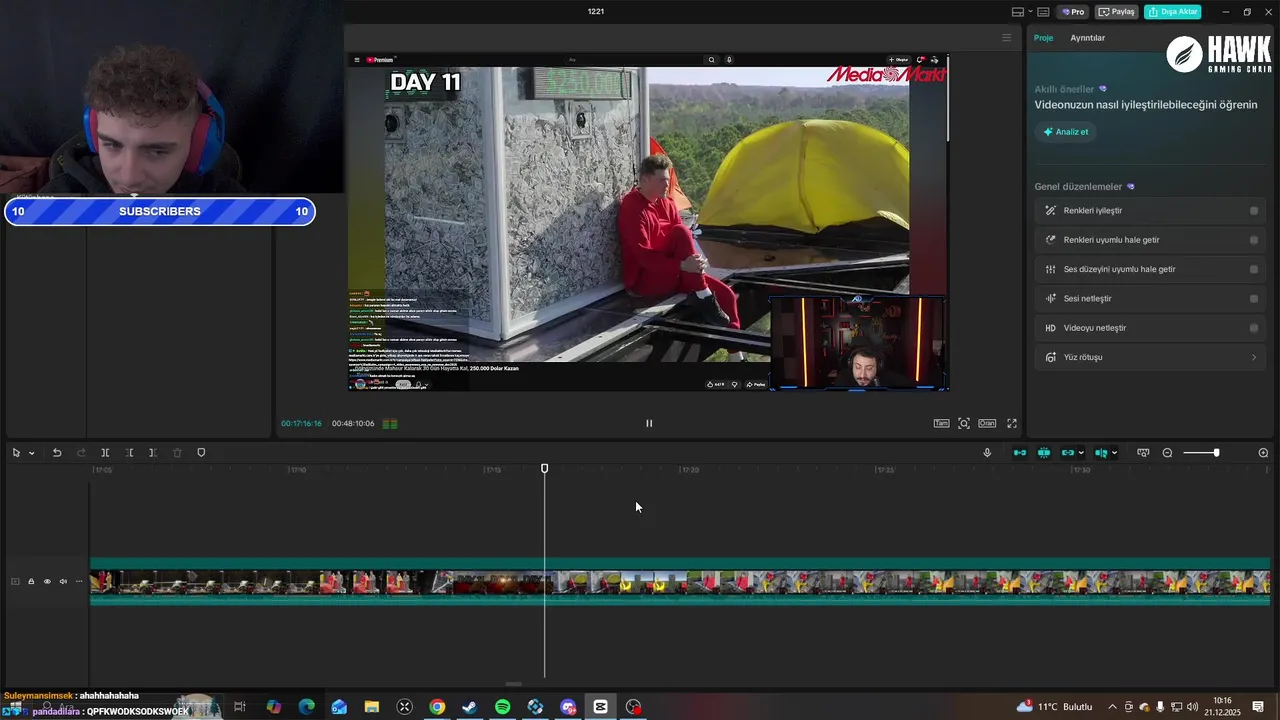Add a marker with the shield icon

click(x=201, y=453)
